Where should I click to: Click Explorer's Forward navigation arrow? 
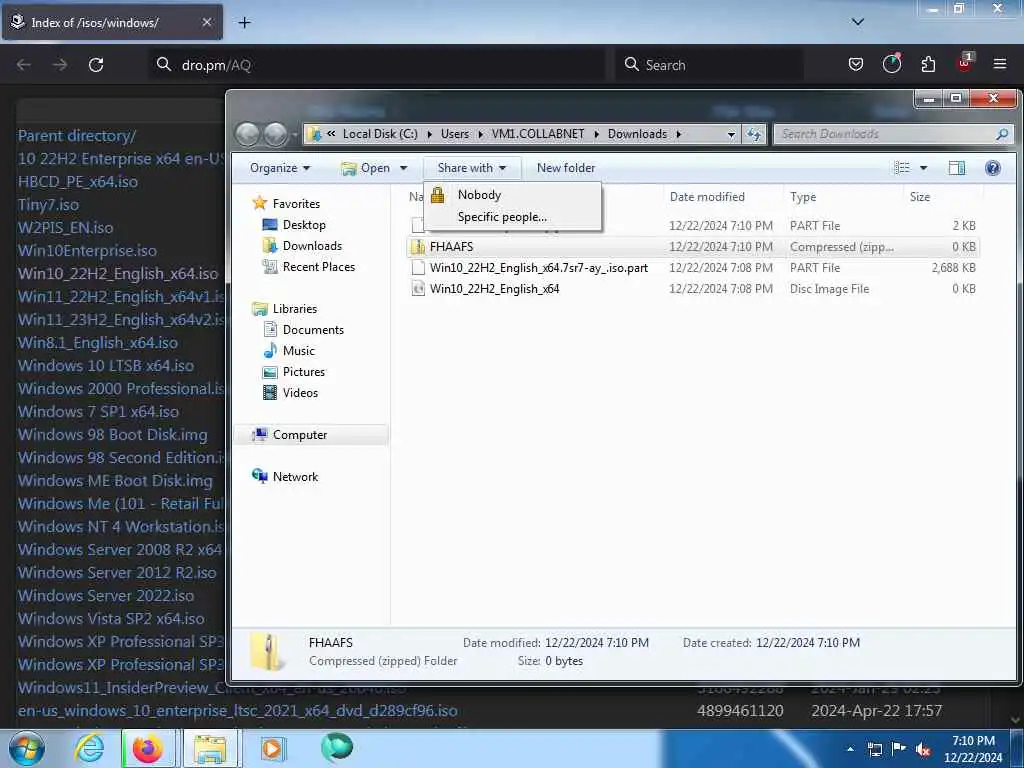276,134
